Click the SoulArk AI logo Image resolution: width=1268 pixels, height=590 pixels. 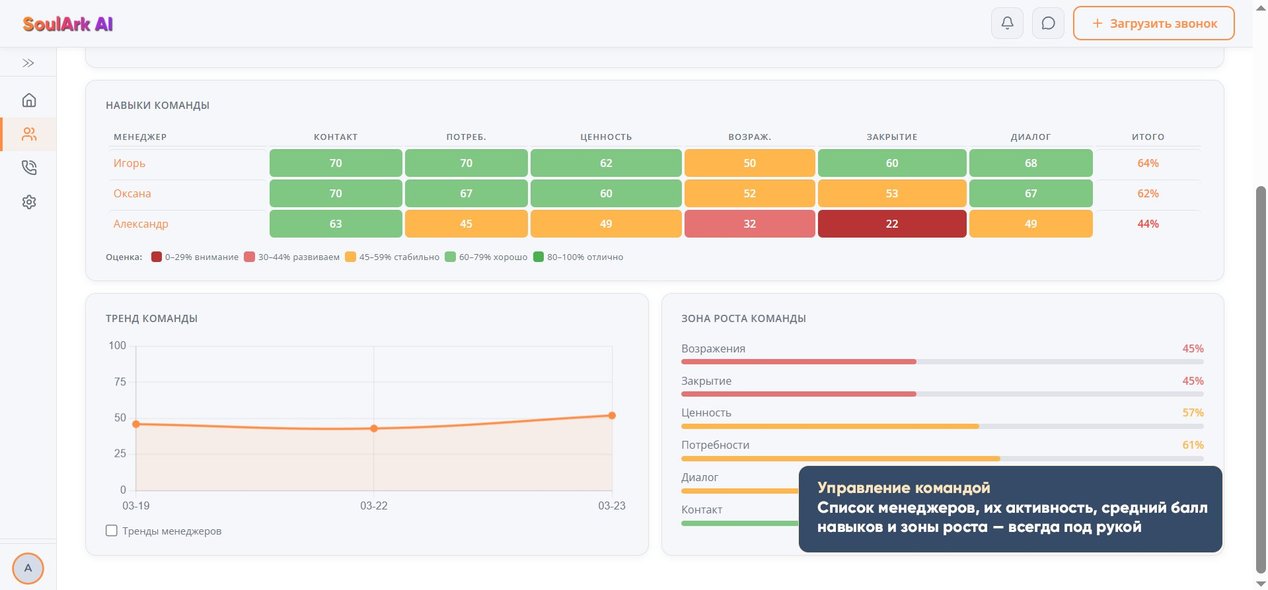tap(68, 24)
